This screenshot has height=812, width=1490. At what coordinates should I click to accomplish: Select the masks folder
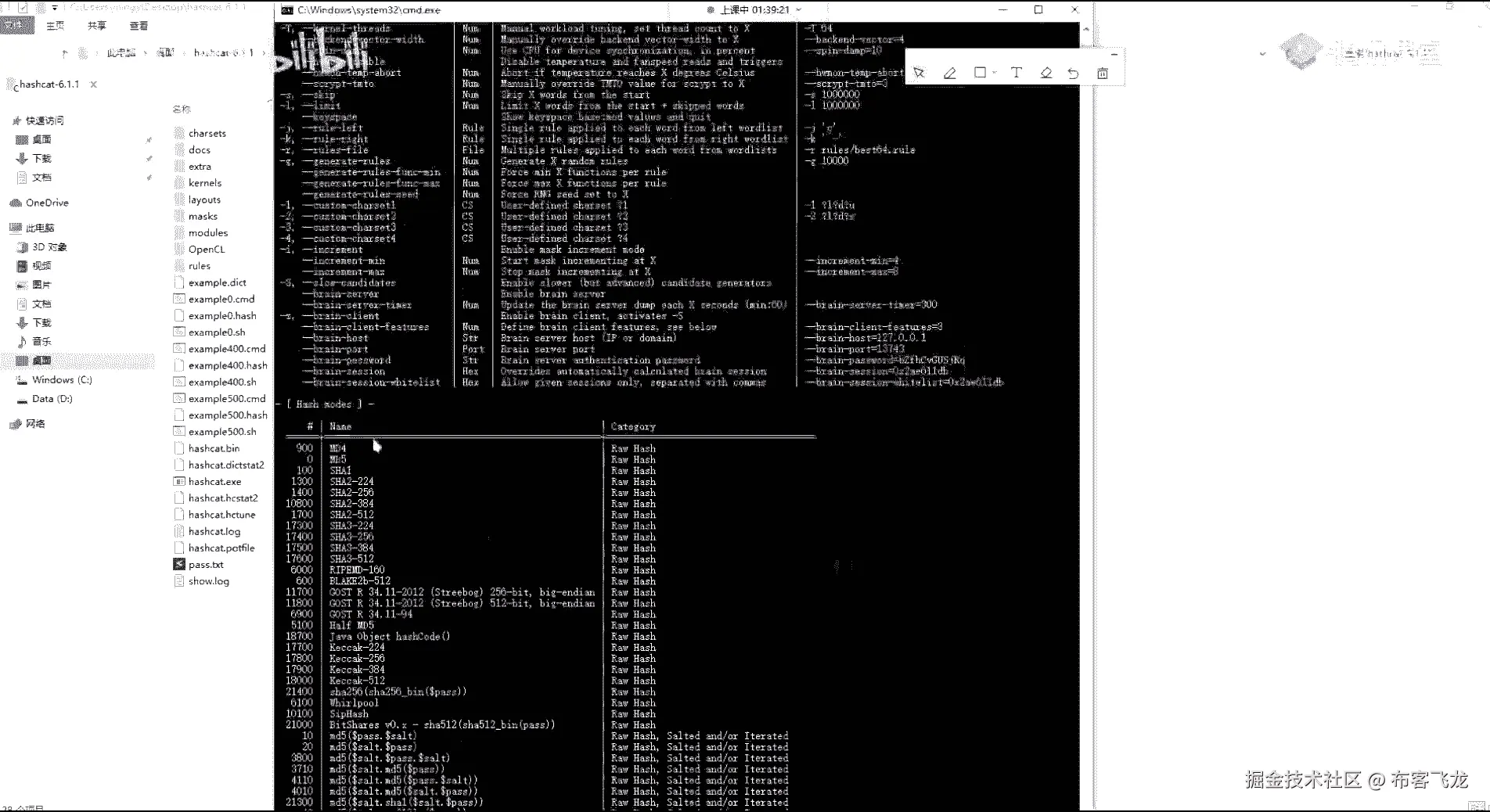click(x=203, y=217)
